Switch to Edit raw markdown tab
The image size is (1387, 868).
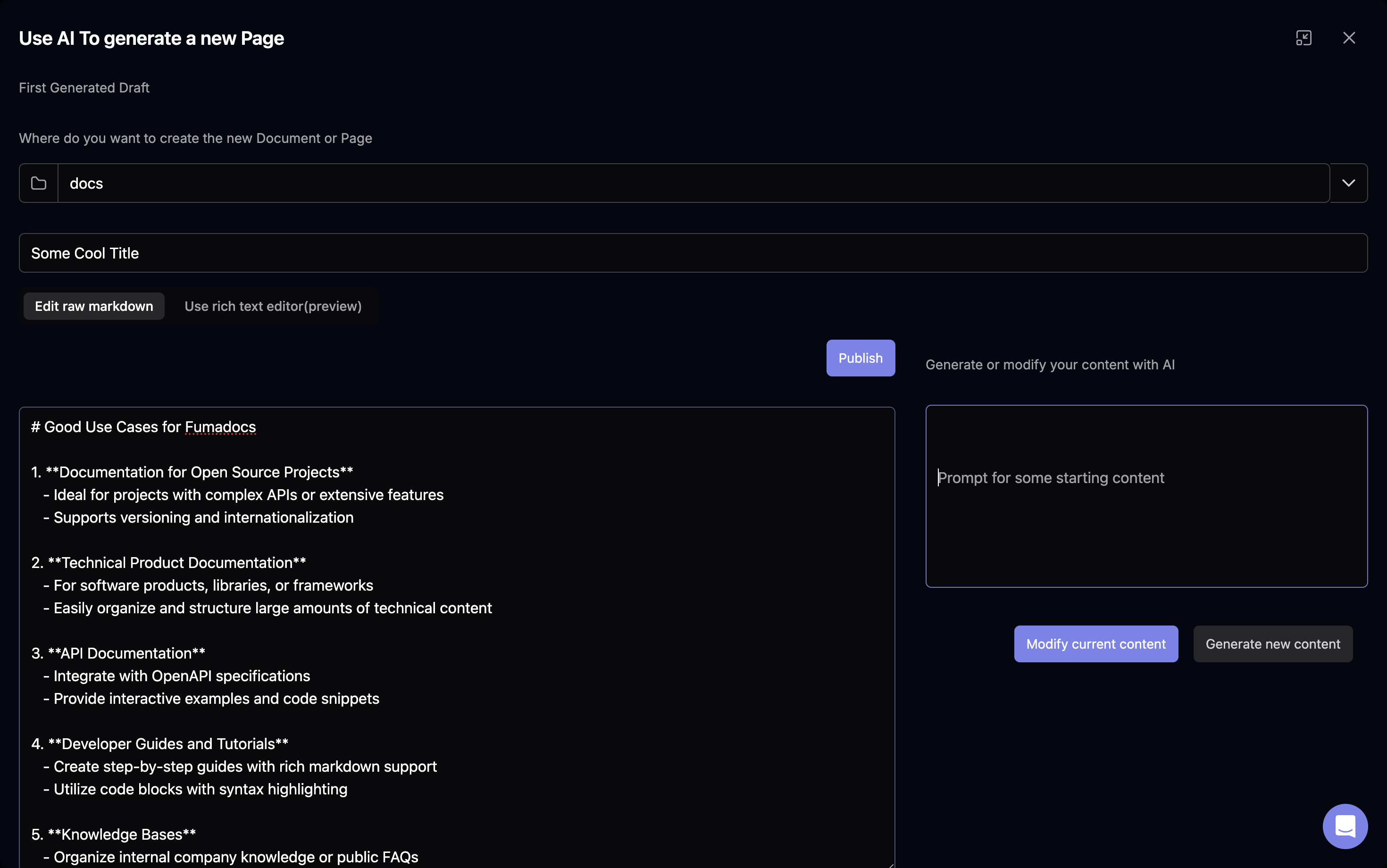point(94,306)
